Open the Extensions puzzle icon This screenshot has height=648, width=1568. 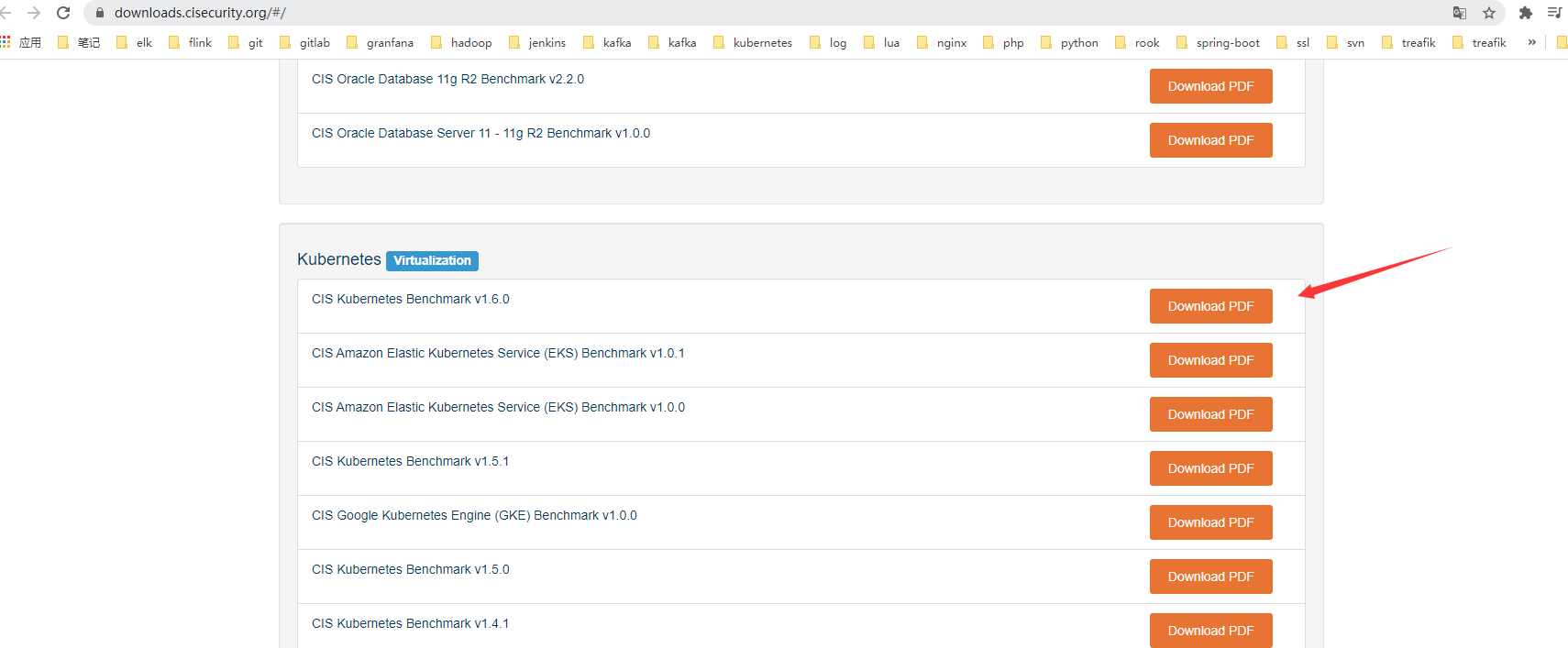pos(1526,13)
